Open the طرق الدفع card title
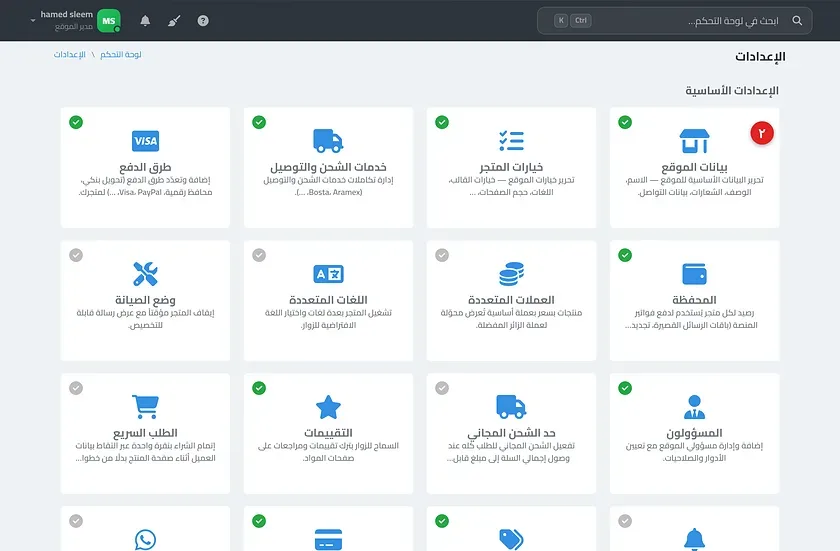 [x=146, y=167]
